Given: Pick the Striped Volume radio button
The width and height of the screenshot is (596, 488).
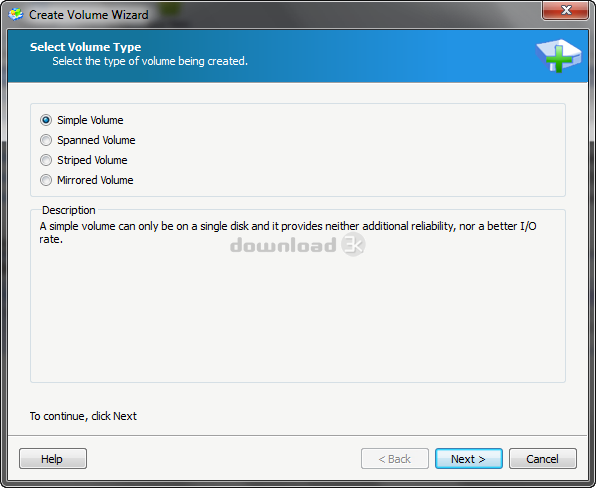Looking at the screenshot, I should pyautogui.click(x=46, y=160).
